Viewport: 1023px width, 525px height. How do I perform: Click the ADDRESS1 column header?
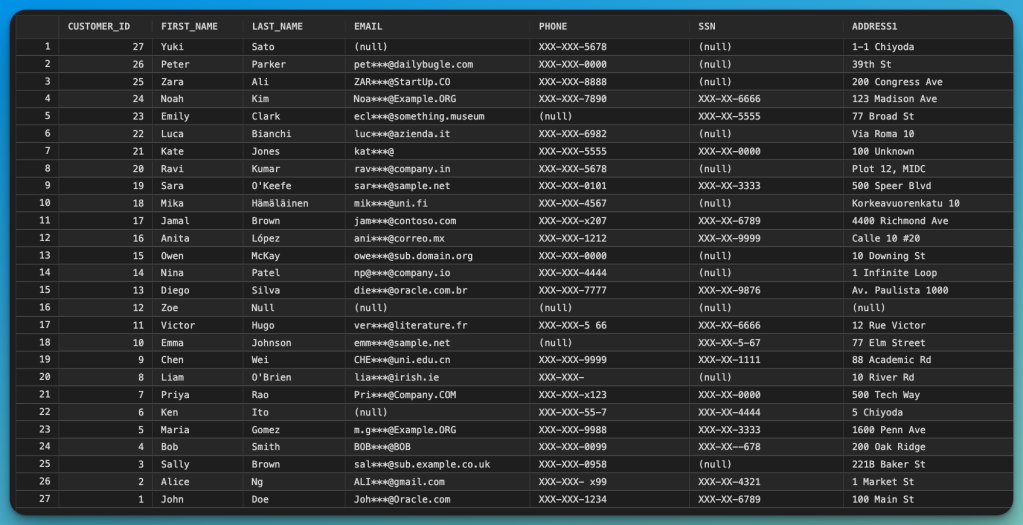coord(874,26)
